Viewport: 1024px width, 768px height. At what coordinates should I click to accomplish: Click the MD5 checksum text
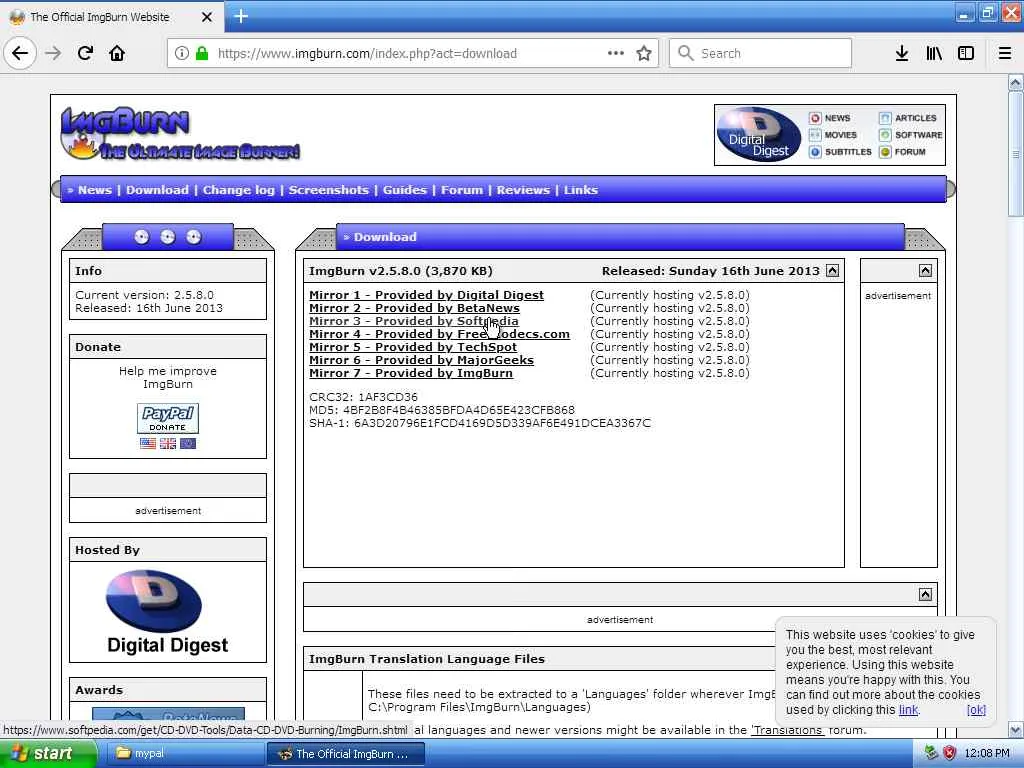(x=441, y=410)
